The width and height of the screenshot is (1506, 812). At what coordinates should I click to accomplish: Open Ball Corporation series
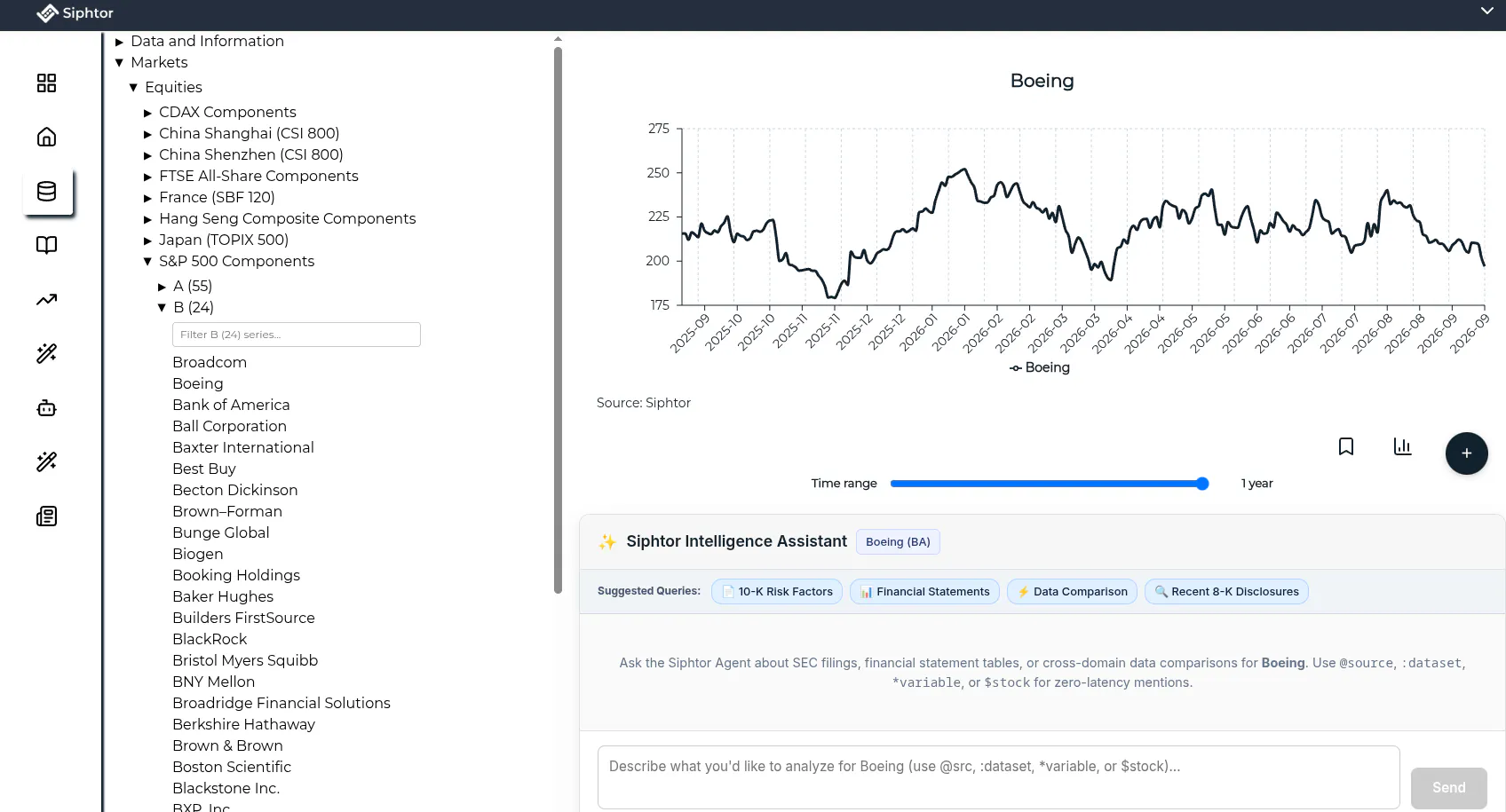[x=229, y=426]
